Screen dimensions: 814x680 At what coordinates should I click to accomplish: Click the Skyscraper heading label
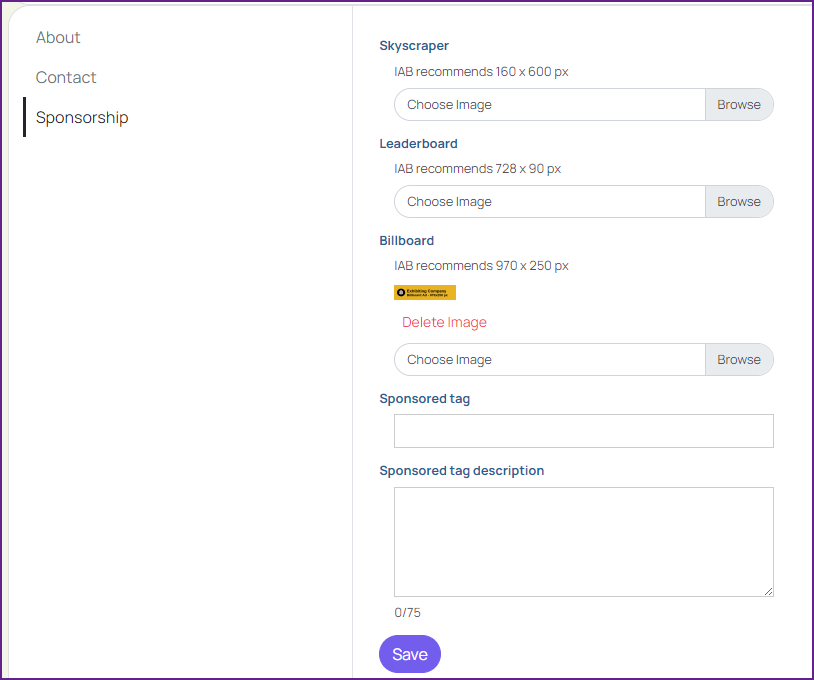(414, 46)
